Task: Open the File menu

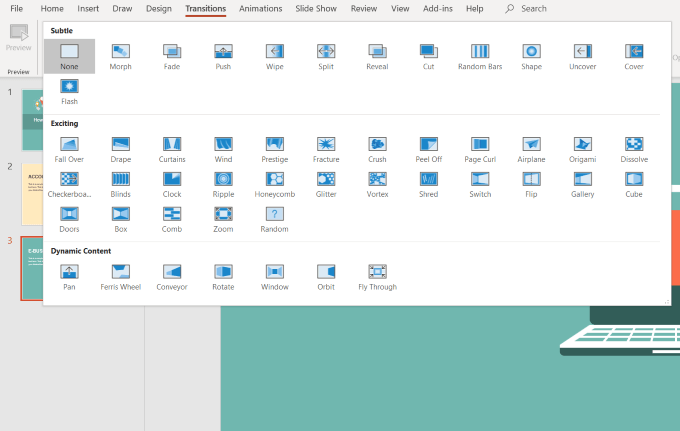Action: pos(16,8)
